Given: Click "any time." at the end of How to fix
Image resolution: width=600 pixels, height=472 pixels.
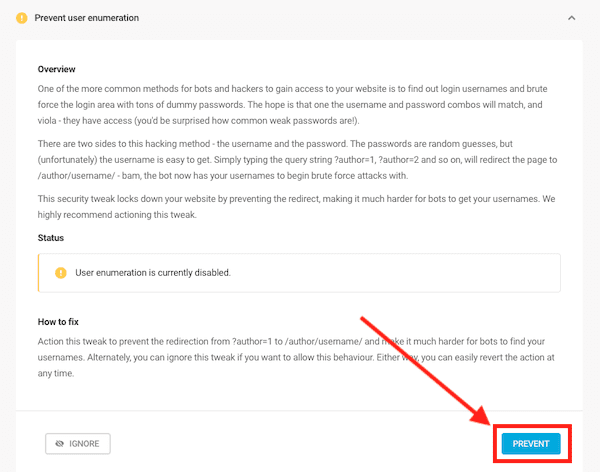Looking at the screenshot, I should coord(56,373).
